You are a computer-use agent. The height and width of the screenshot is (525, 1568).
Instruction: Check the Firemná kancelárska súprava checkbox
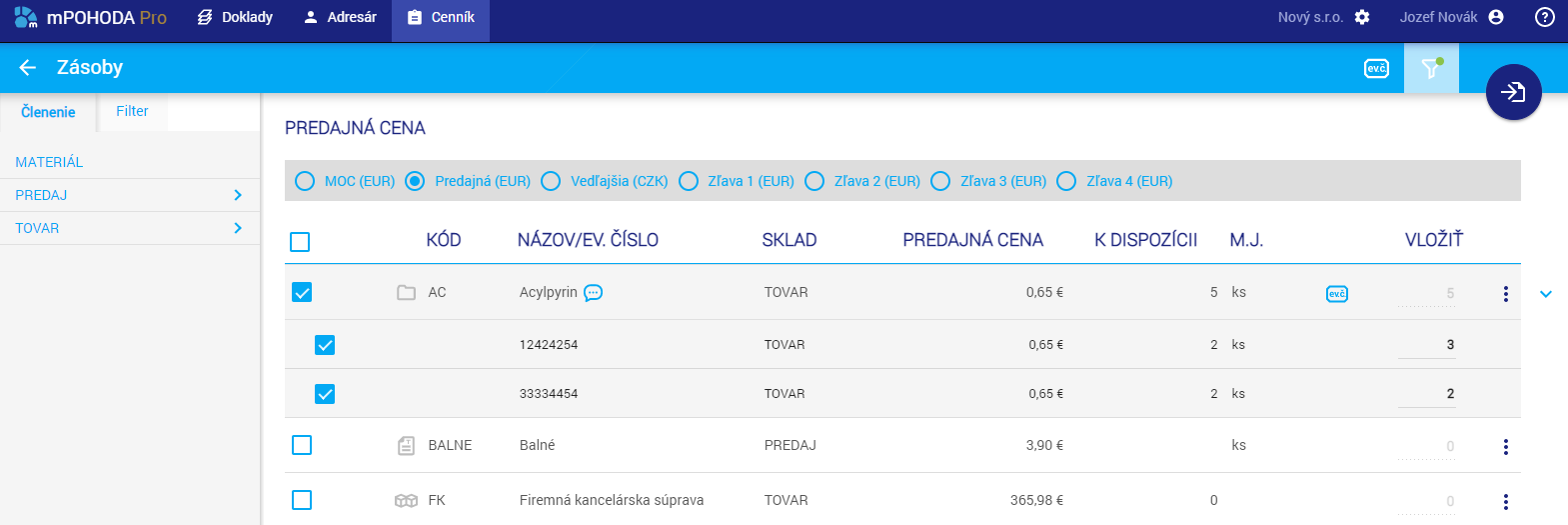pyautogui.click(x=302, y=500)
